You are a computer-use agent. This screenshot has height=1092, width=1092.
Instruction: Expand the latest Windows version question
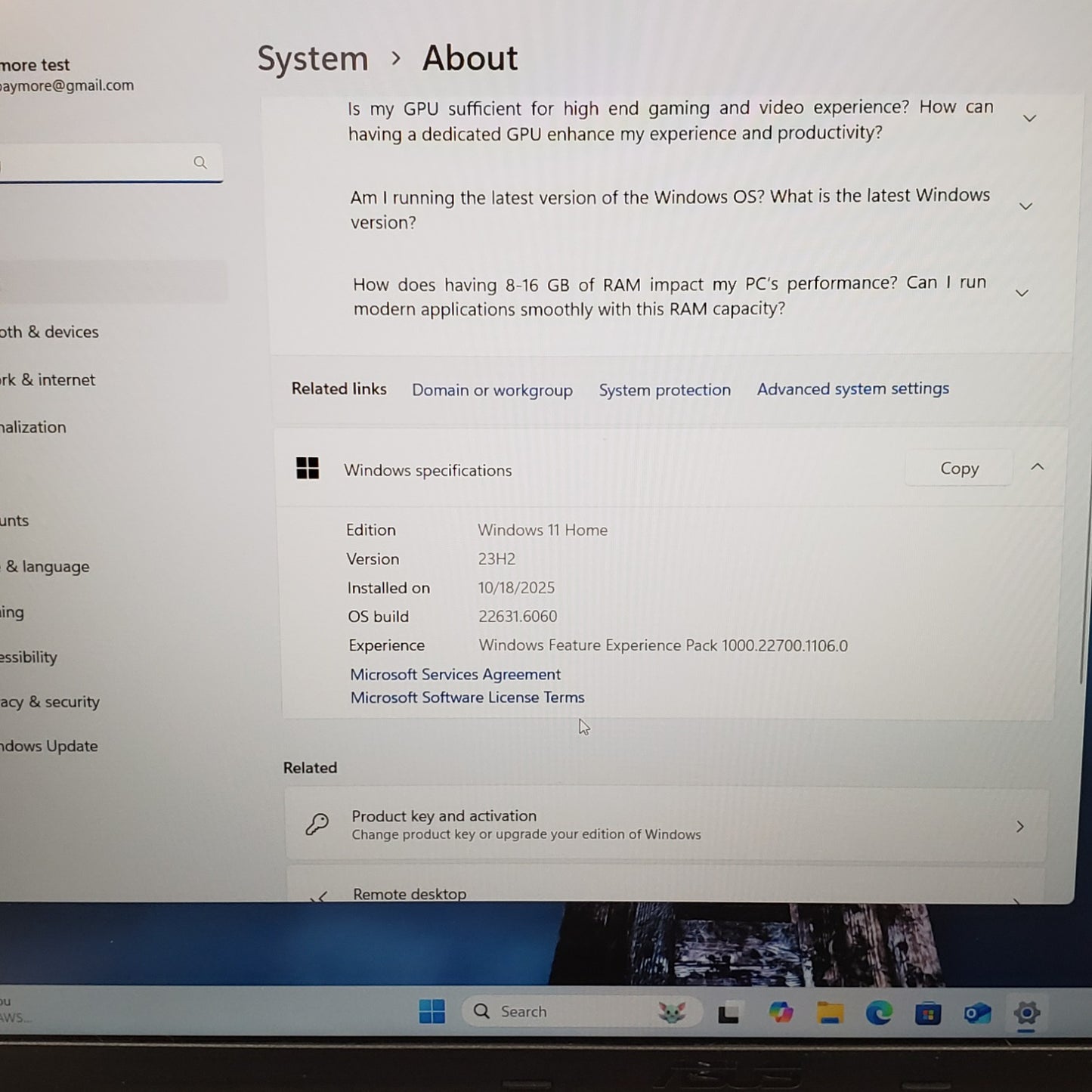point(1025,206)
